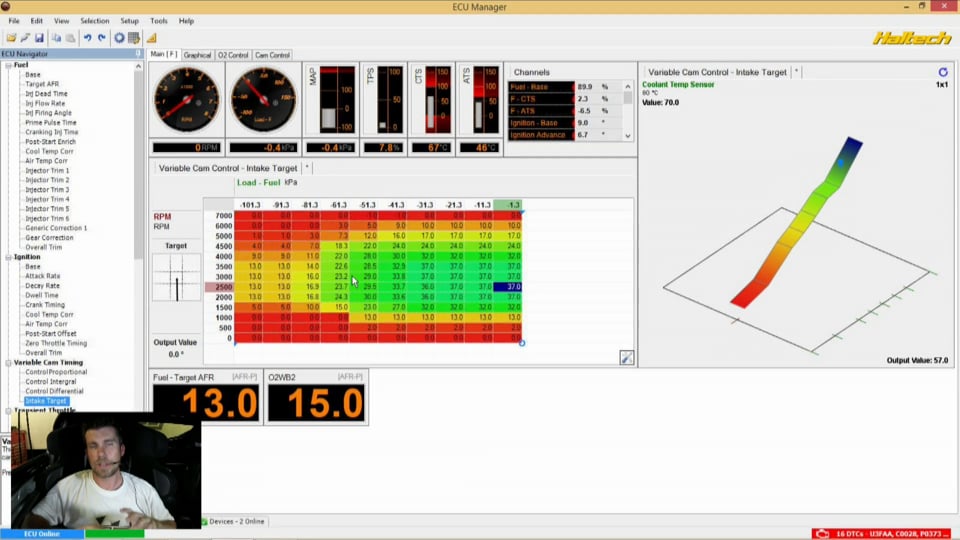Click the ECU Online status indicator

click(x=42, y=534)
